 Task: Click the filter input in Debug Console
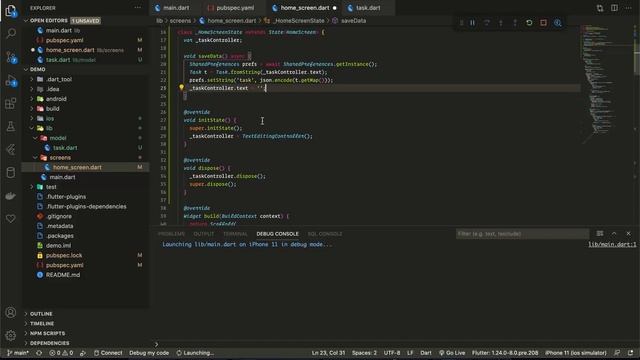[x=522, y=234]
